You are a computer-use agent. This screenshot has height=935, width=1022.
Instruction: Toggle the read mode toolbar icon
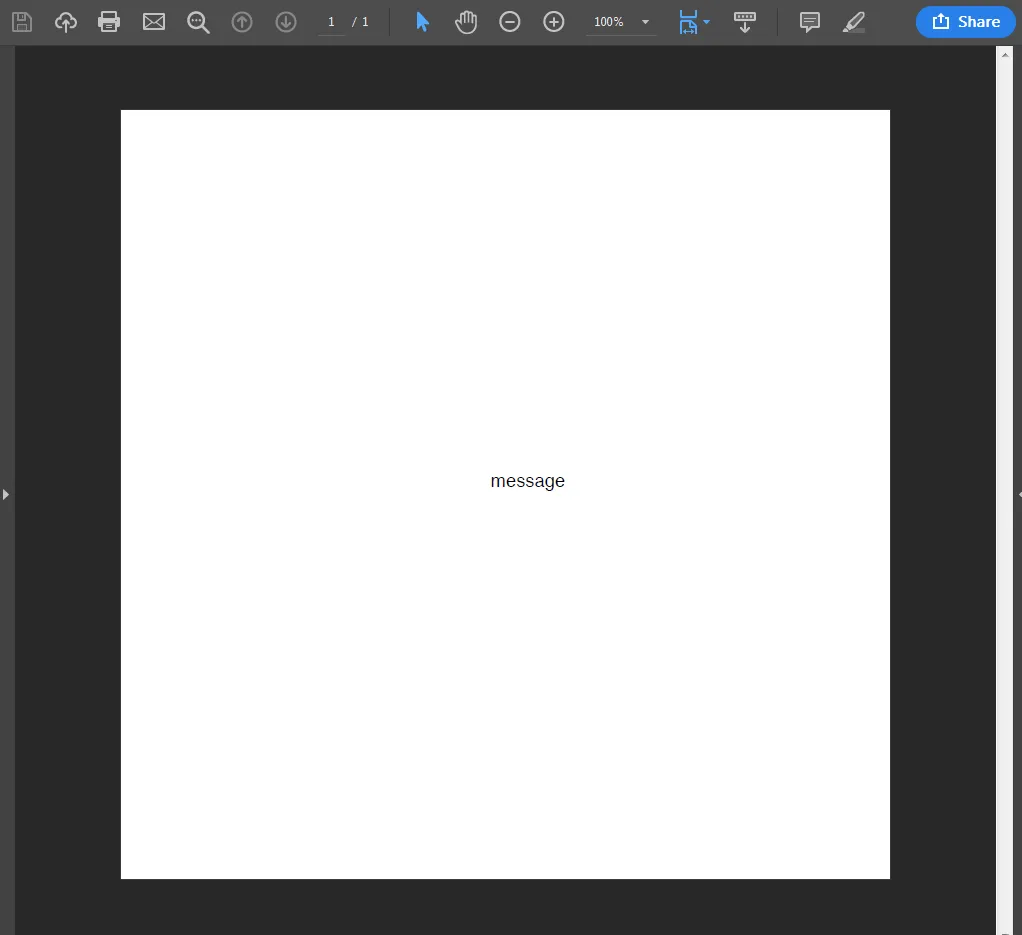point(744,22)
